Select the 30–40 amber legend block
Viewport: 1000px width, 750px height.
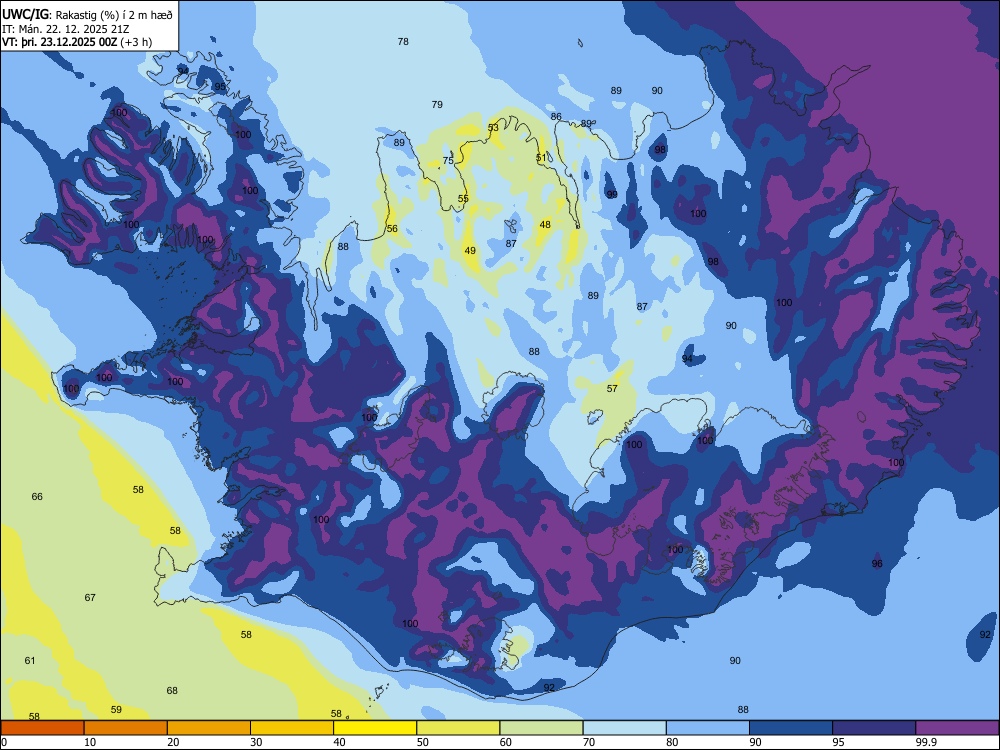[292, 728]
